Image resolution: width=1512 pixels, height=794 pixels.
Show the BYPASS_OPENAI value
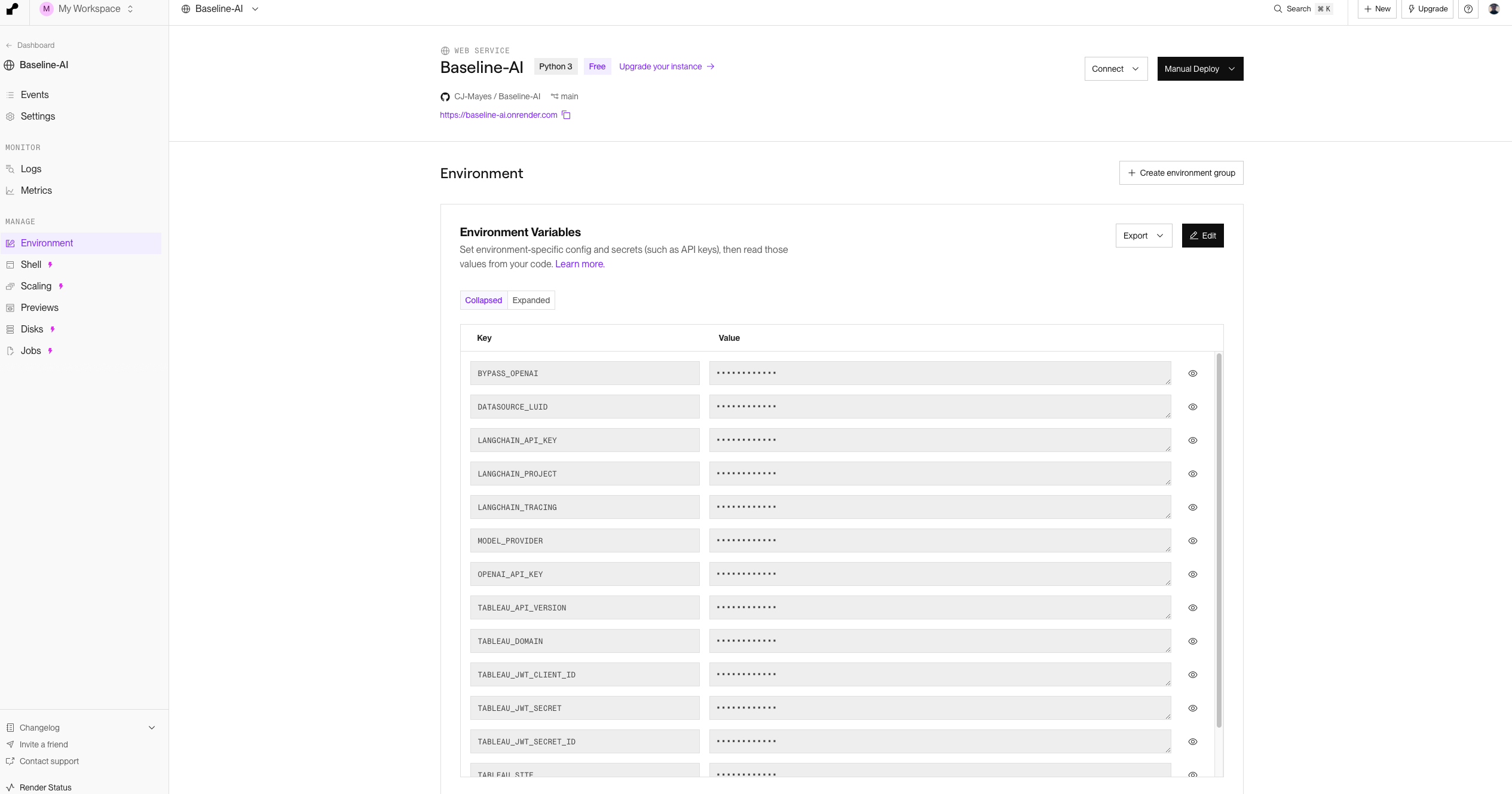coord(1192,373)
